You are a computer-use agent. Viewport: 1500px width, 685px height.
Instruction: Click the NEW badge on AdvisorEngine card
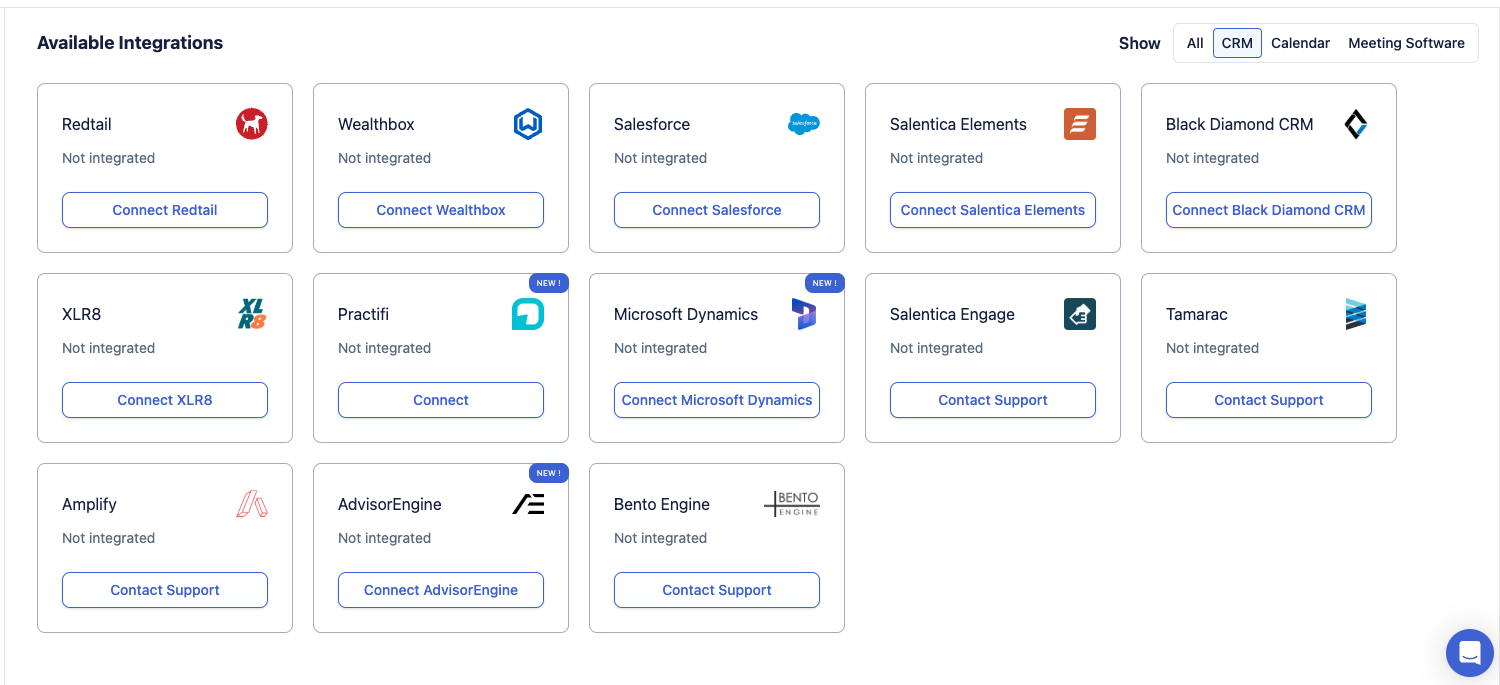(548, 473)
